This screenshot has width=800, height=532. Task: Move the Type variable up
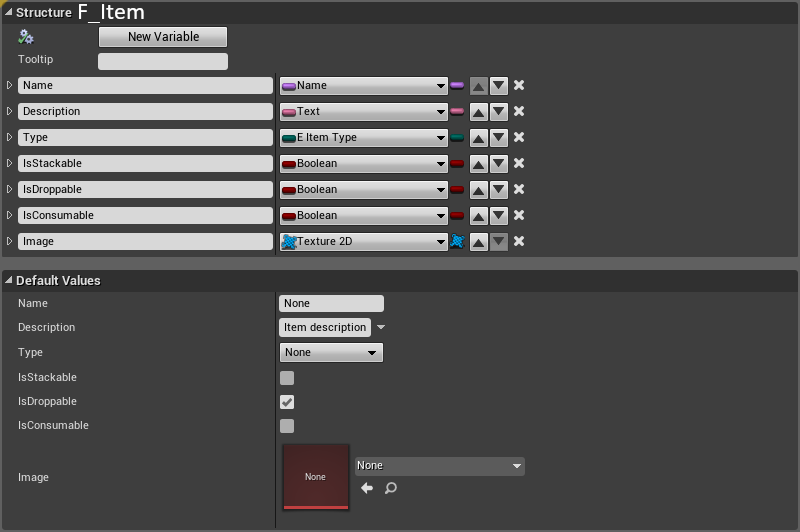[479, 138]
